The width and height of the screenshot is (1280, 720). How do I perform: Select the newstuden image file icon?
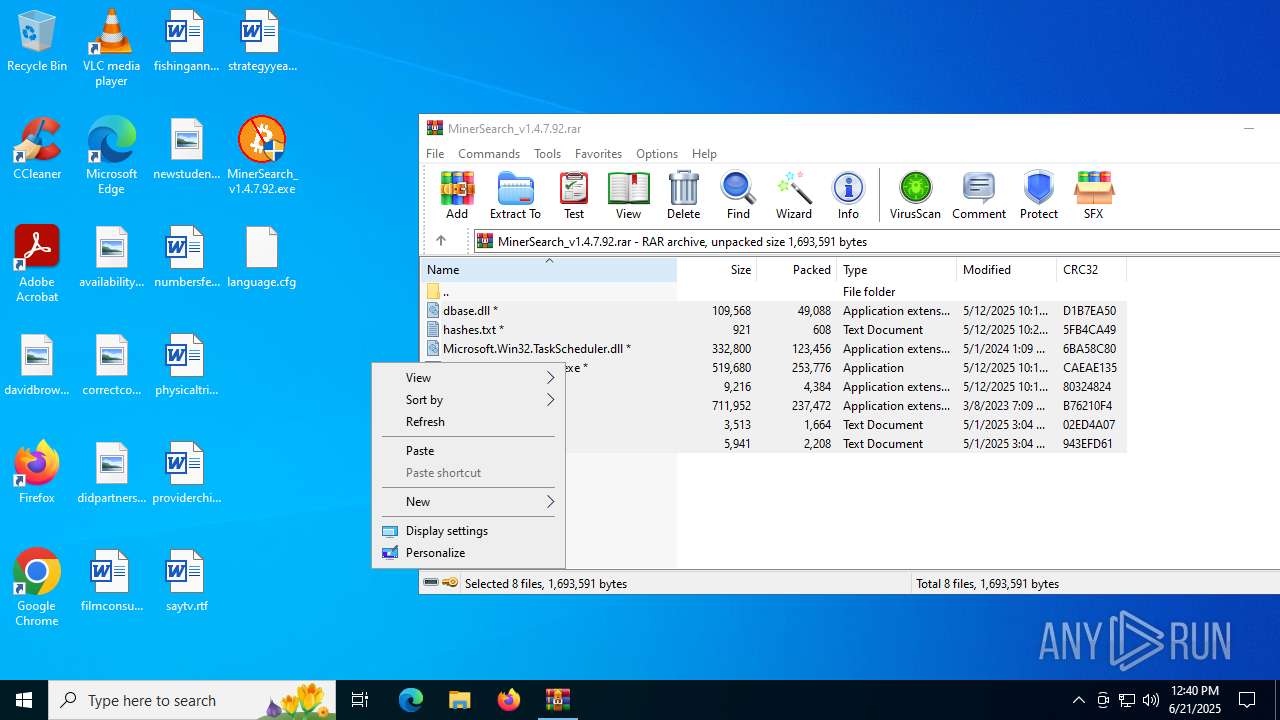186,149
